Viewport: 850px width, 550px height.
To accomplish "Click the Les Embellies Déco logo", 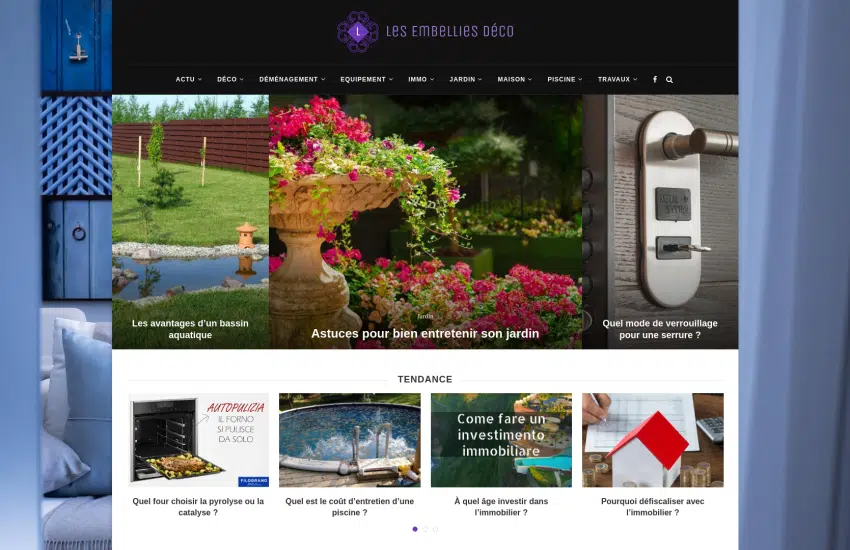I will pyautogui.click(x=426, y=31).
